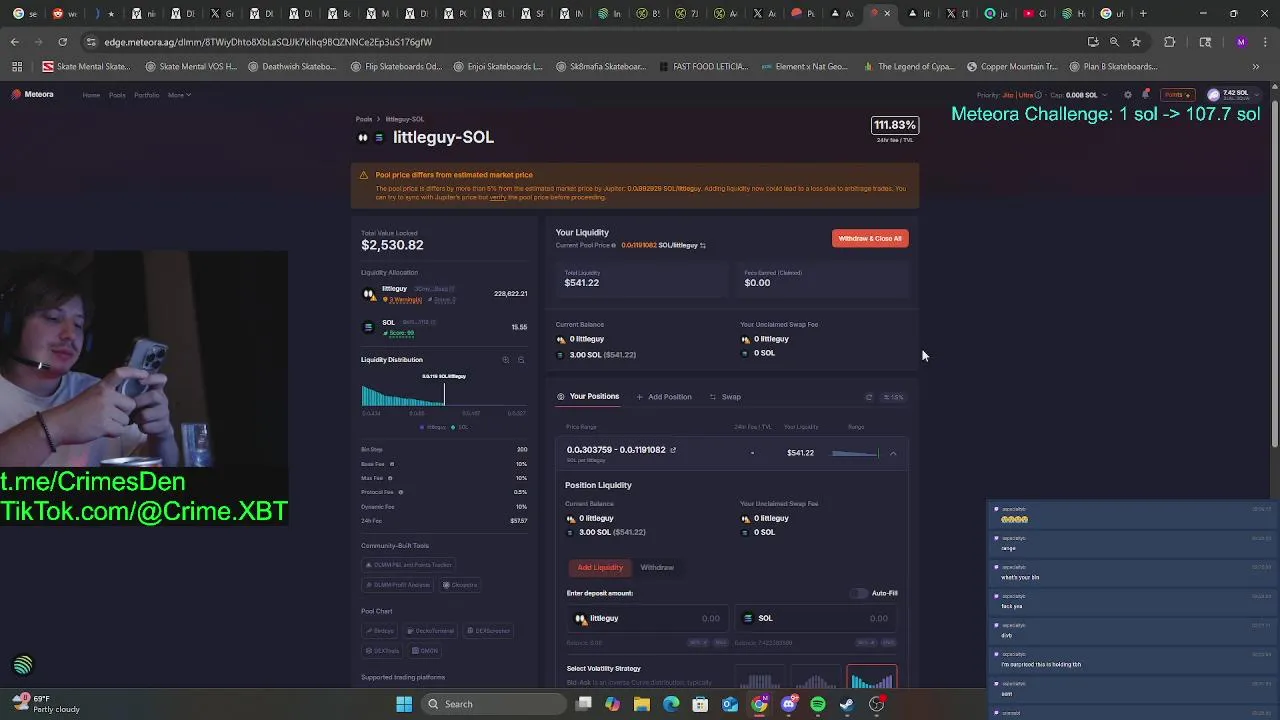The image size is (1280, 720).
Task: Select the Curve volatility strategy
Action: pos(816,678)
